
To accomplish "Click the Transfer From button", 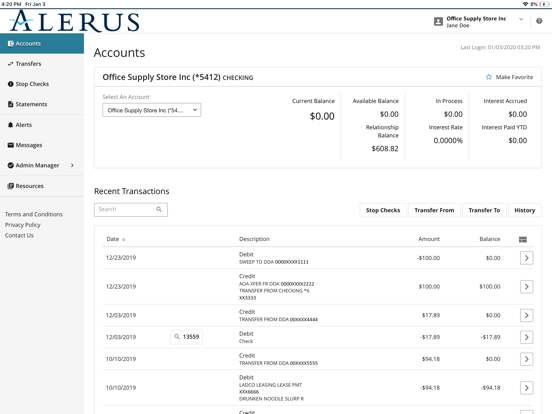I will pos(434,210).
